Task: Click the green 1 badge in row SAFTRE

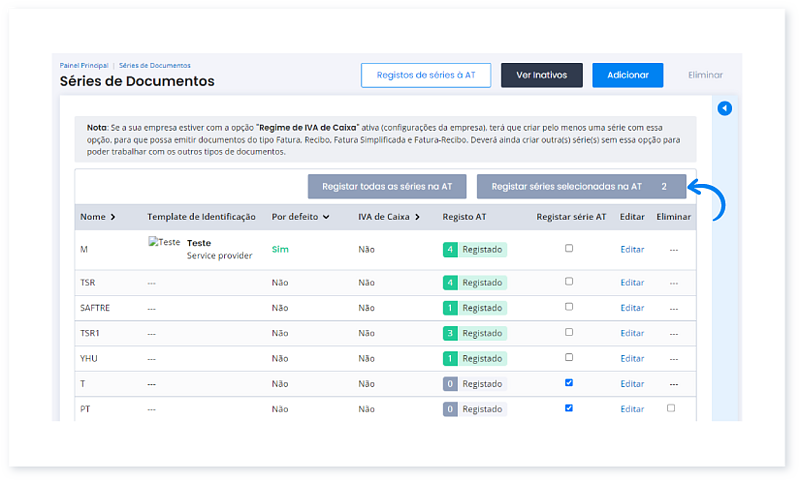Action: (x=450, y=308)
